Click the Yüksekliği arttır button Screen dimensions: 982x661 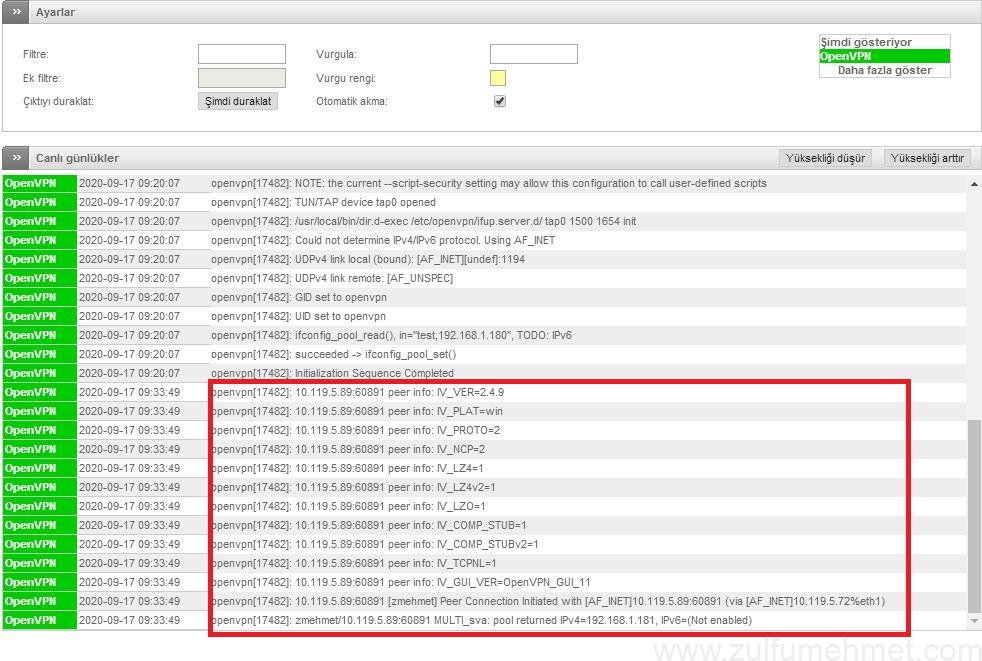pyautogui.click(x=928, y=158)
